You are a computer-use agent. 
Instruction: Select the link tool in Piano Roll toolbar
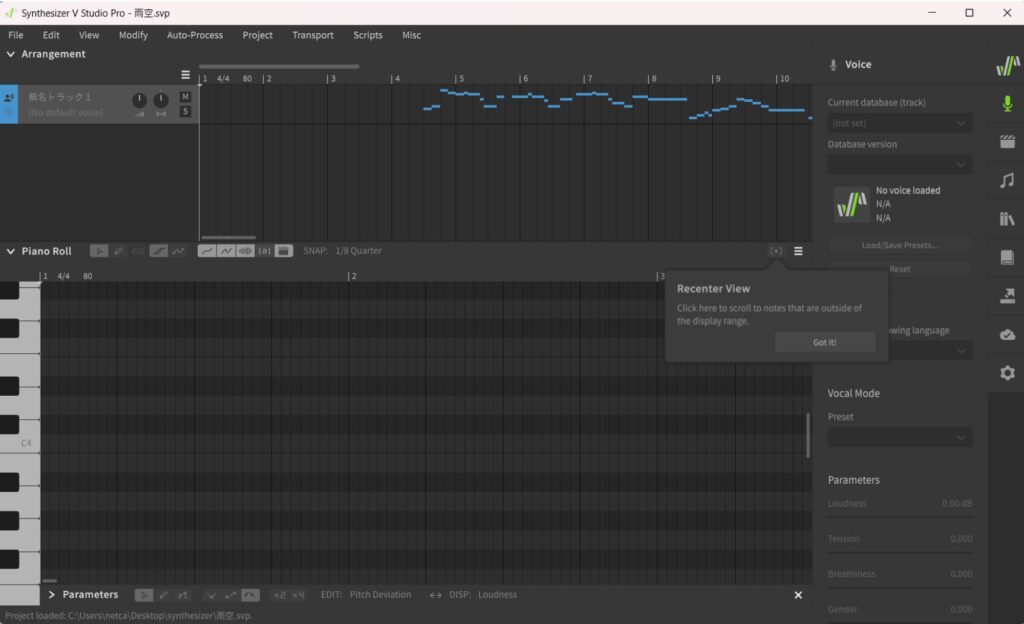(138, 251)
